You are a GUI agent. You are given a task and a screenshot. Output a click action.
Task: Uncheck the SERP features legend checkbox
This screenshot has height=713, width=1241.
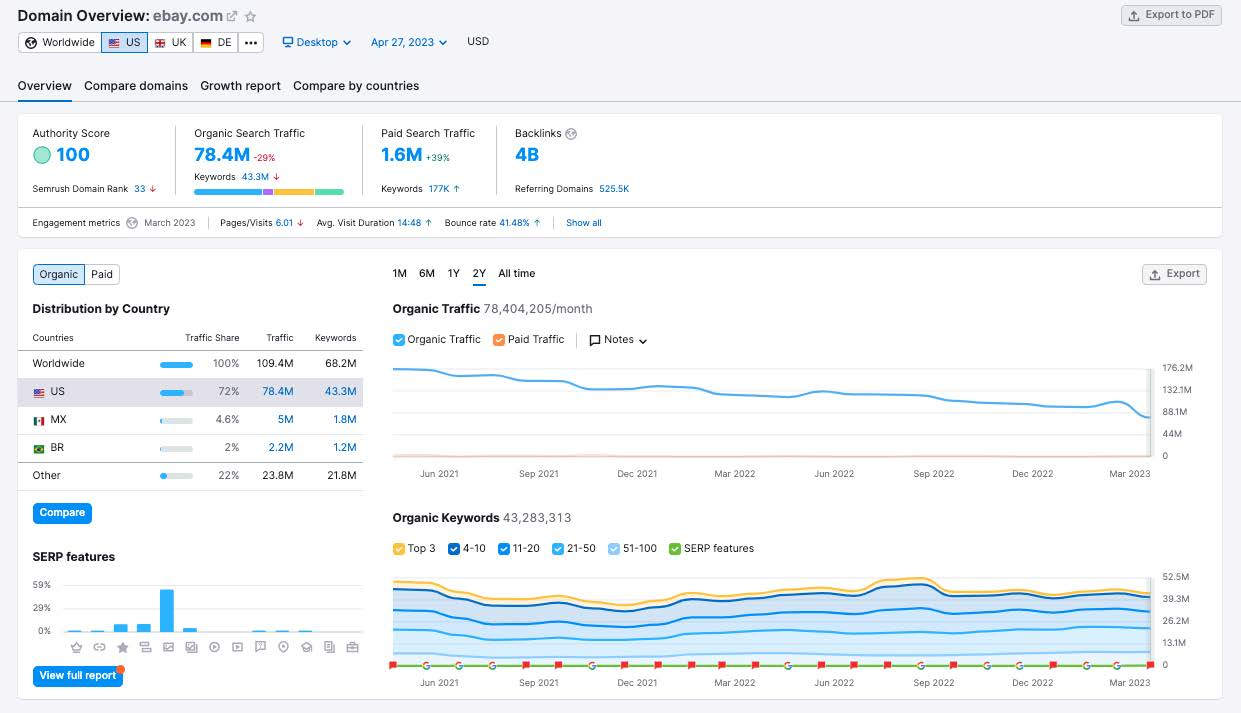coord(675,549)
